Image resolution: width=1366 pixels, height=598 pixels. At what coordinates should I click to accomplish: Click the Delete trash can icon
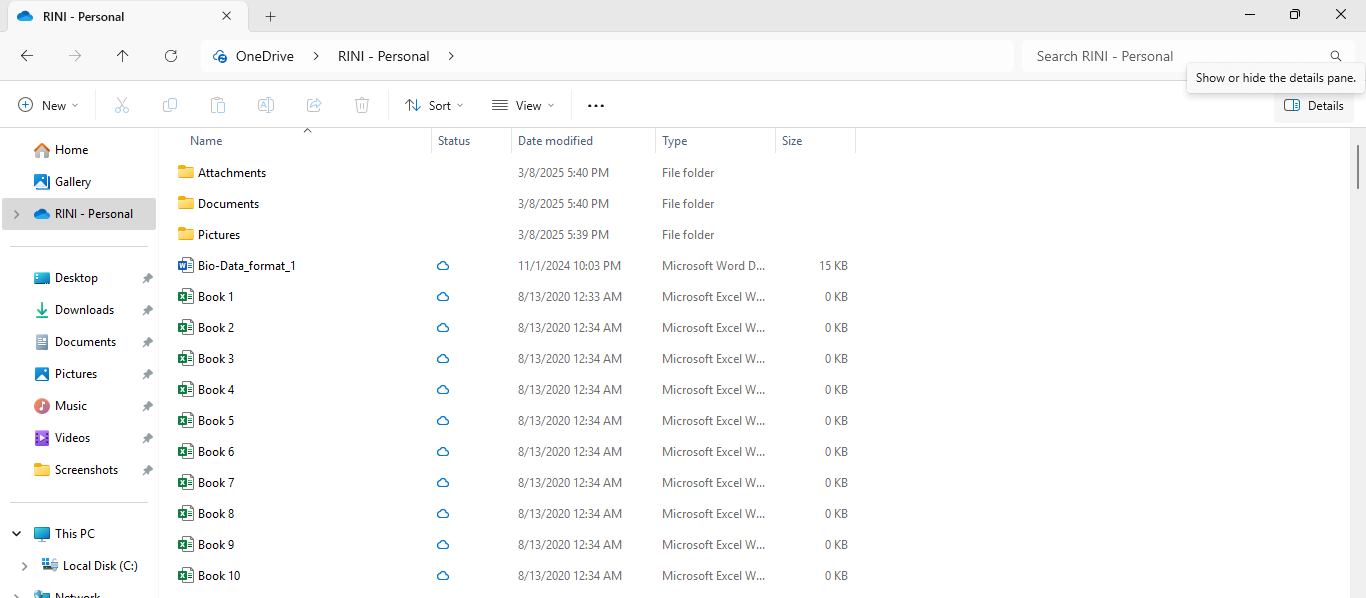click(x=362, y=105)
